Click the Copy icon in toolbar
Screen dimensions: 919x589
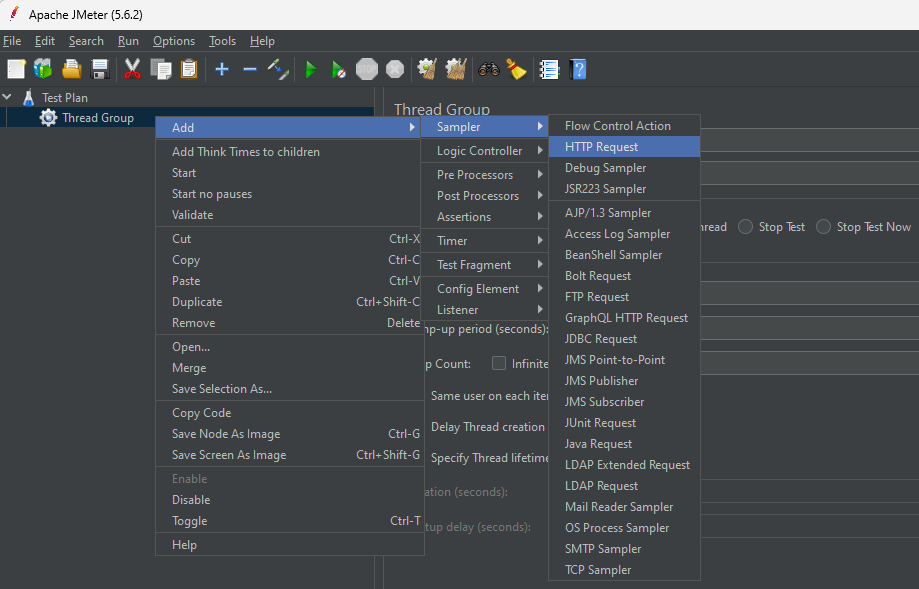pos(161,69)
